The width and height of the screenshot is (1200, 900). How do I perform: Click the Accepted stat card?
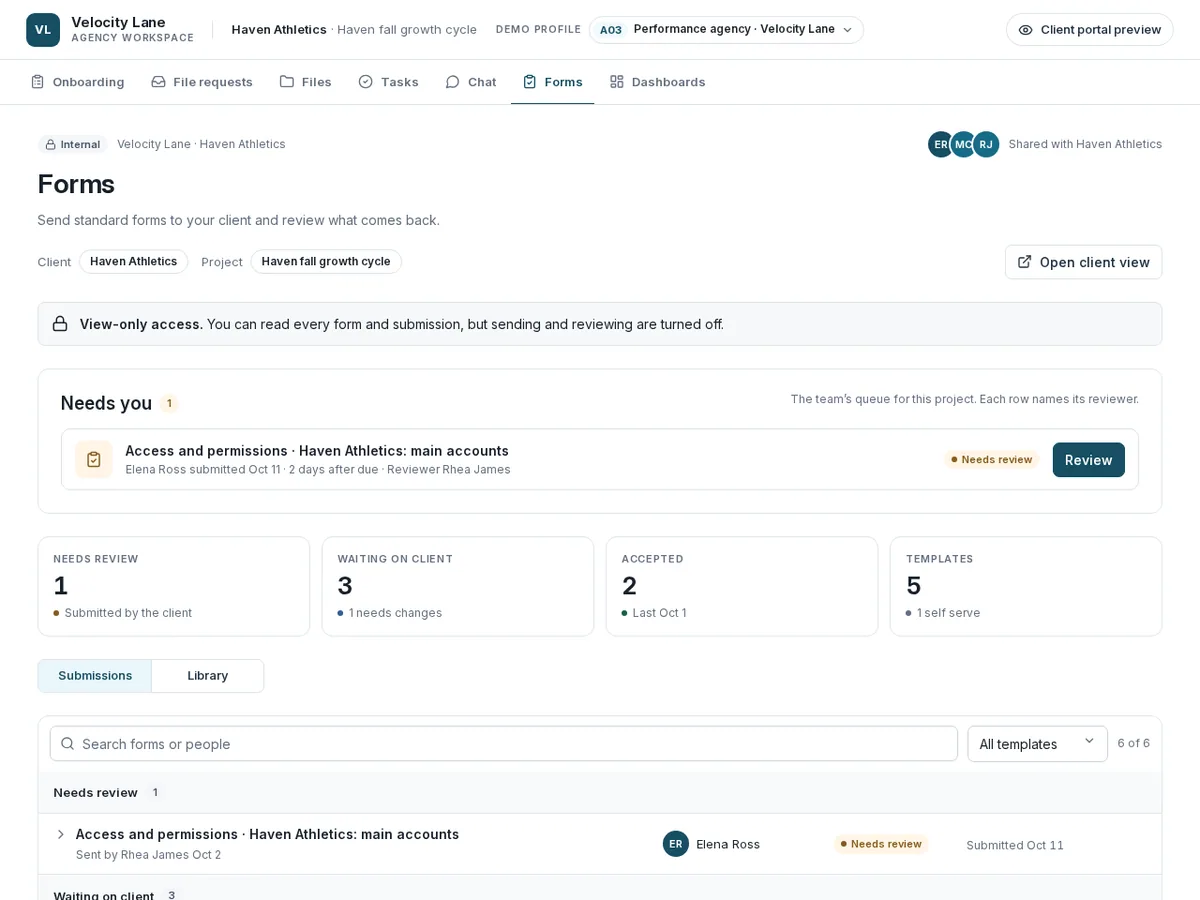(742, 586)
